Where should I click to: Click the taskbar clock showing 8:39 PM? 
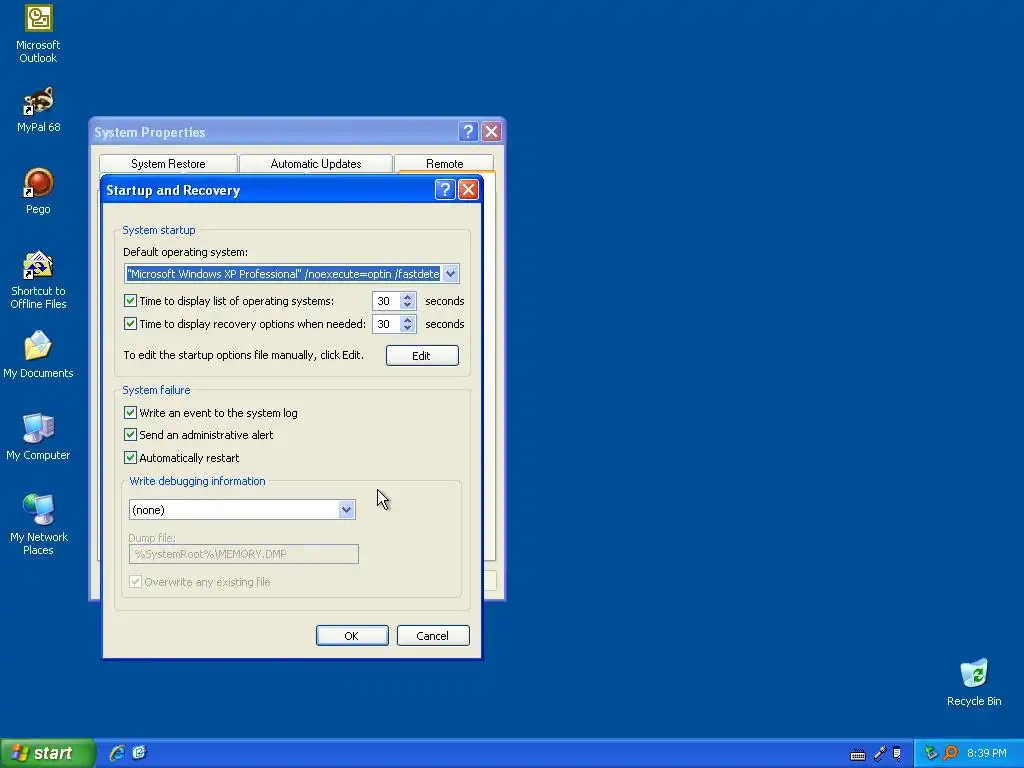986,753
